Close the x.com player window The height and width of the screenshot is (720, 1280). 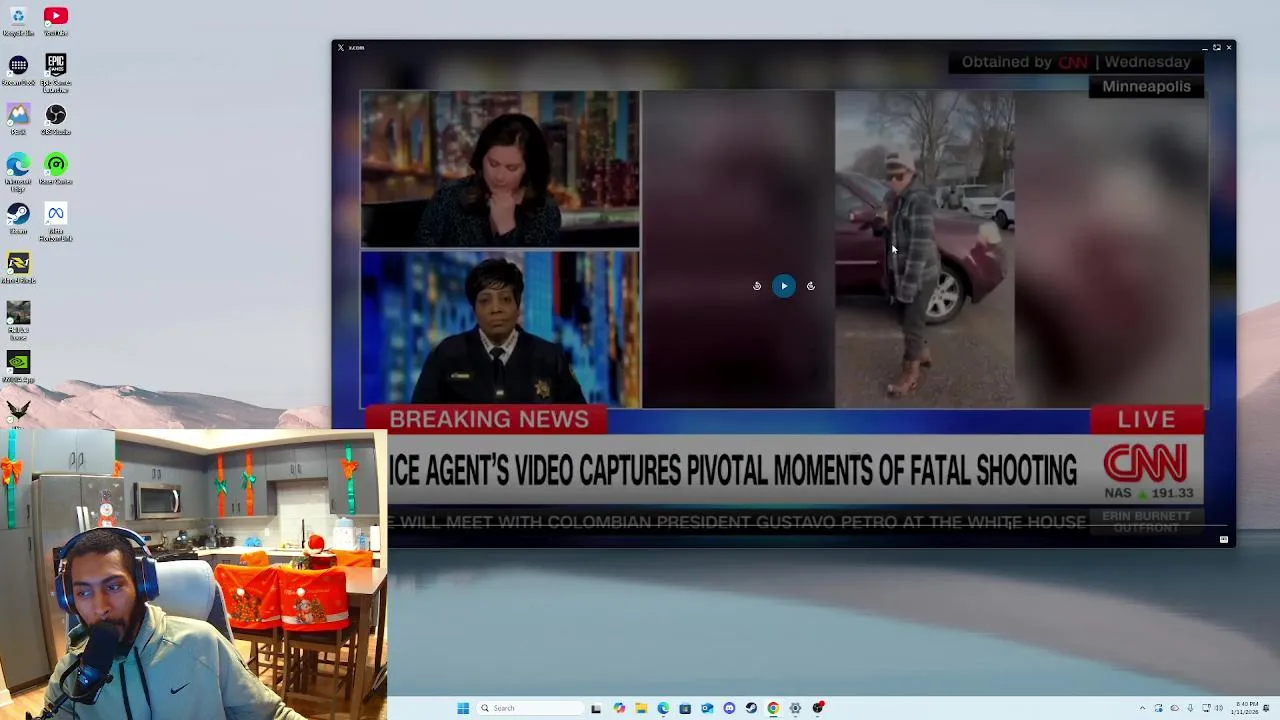pos(1229,47)
